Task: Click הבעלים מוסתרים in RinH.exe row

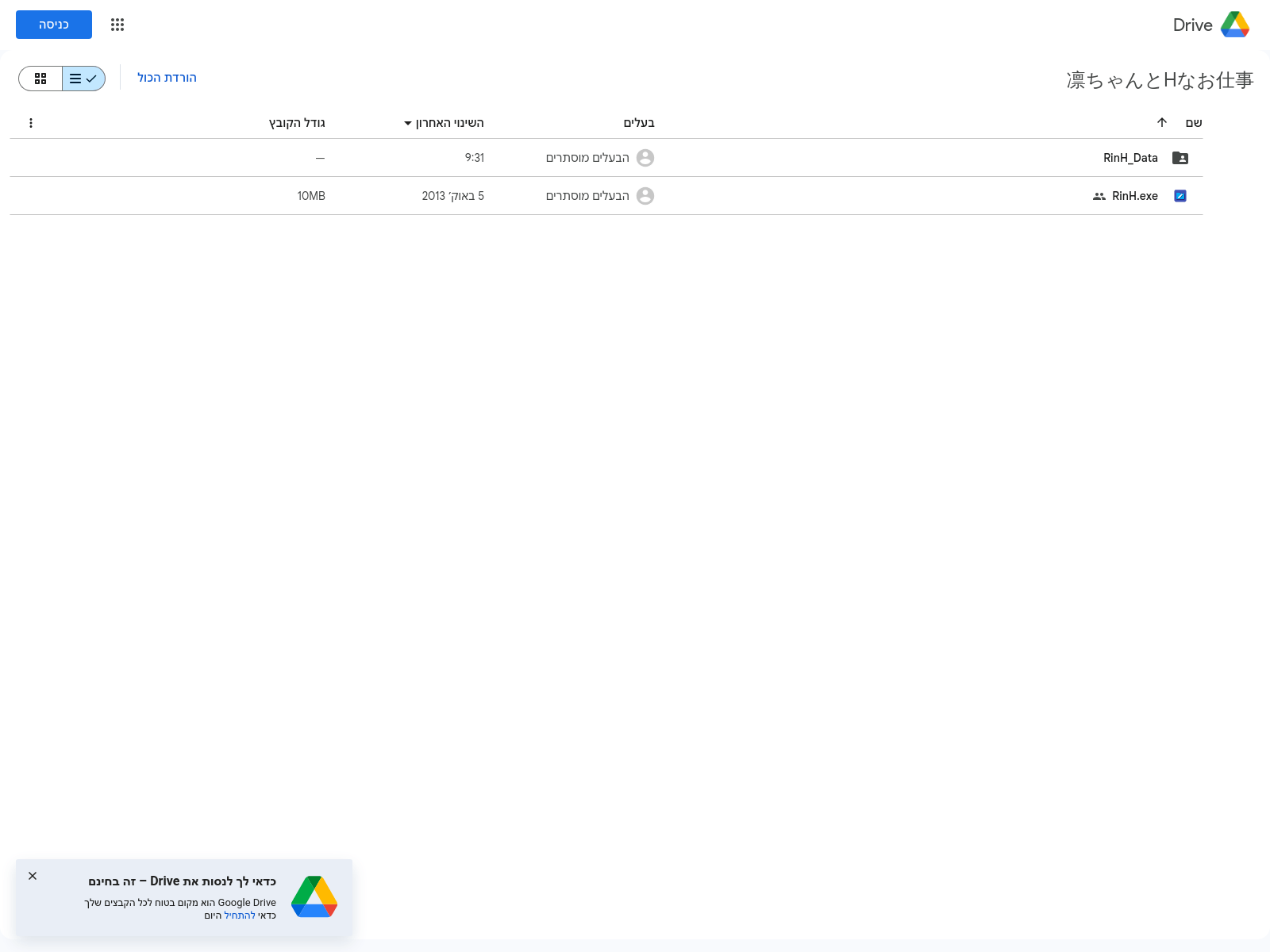Action: pos(587,196)
